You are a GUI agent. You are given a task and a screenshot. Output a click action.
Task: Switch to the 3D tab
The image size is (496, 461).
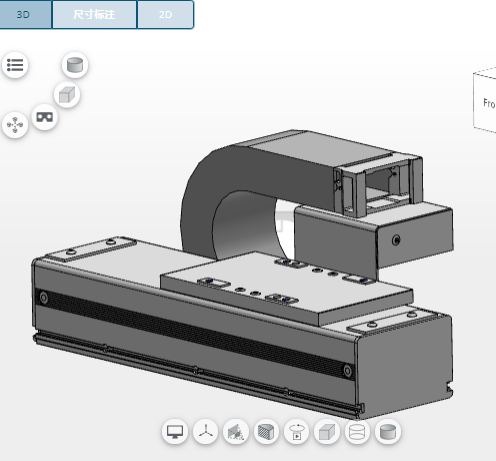tap(25, 14)
